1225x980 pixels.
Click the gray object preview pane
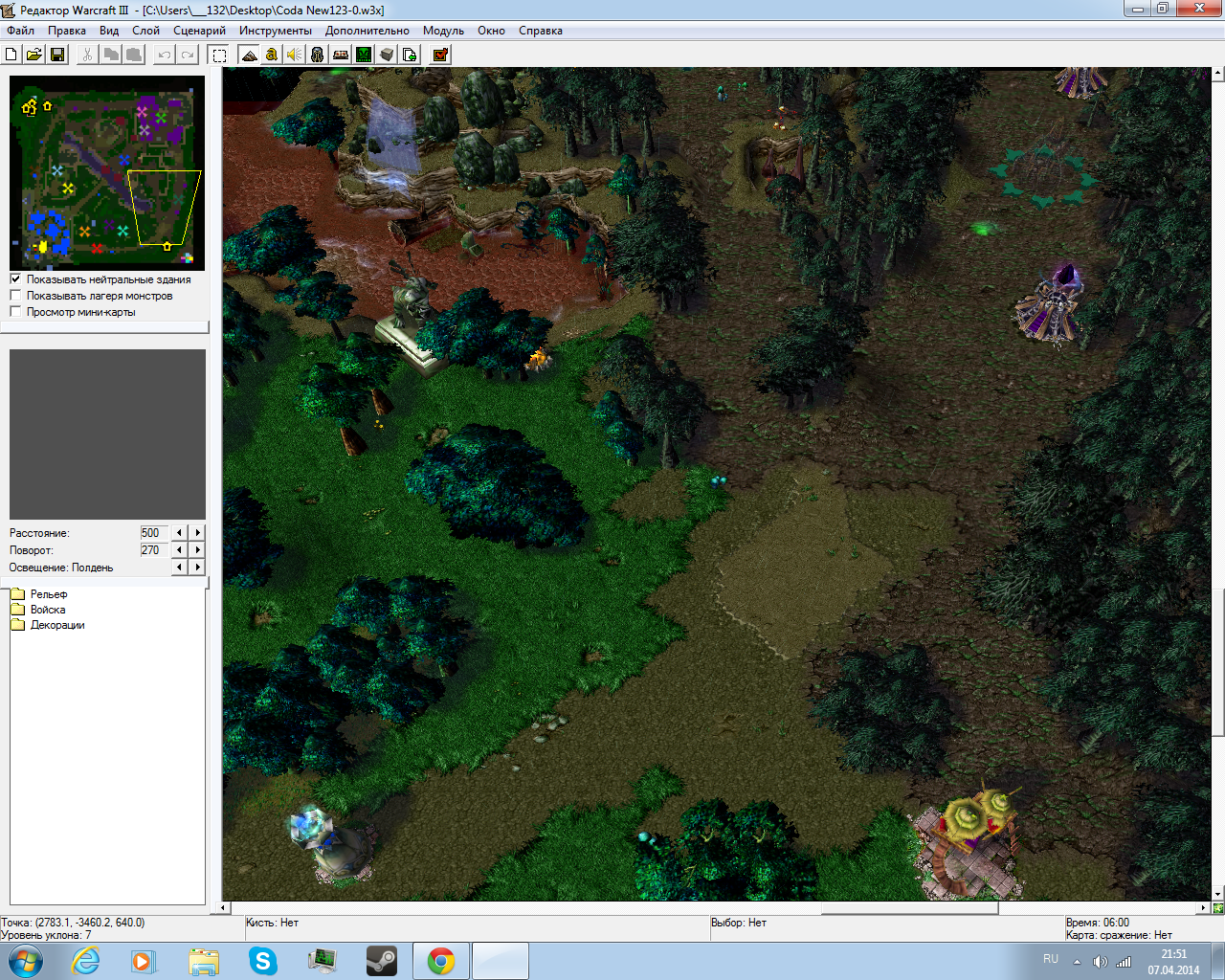[x=107, y=434]
